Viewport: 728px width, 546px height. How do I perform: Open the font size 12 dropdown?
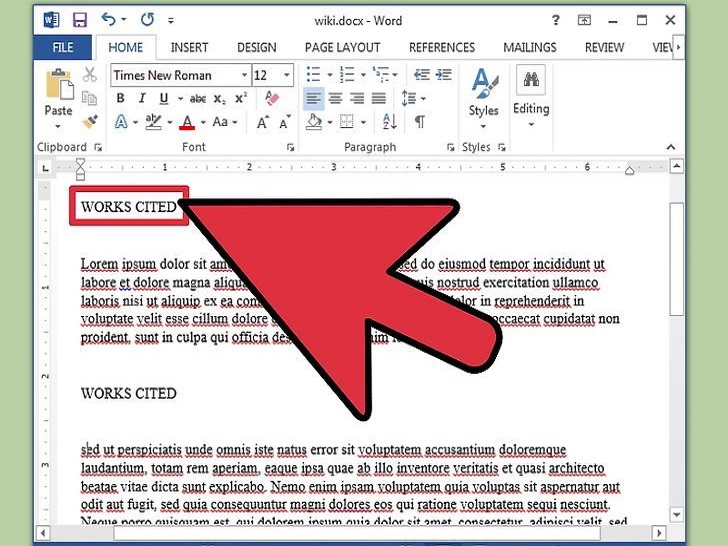coord(288,75)
